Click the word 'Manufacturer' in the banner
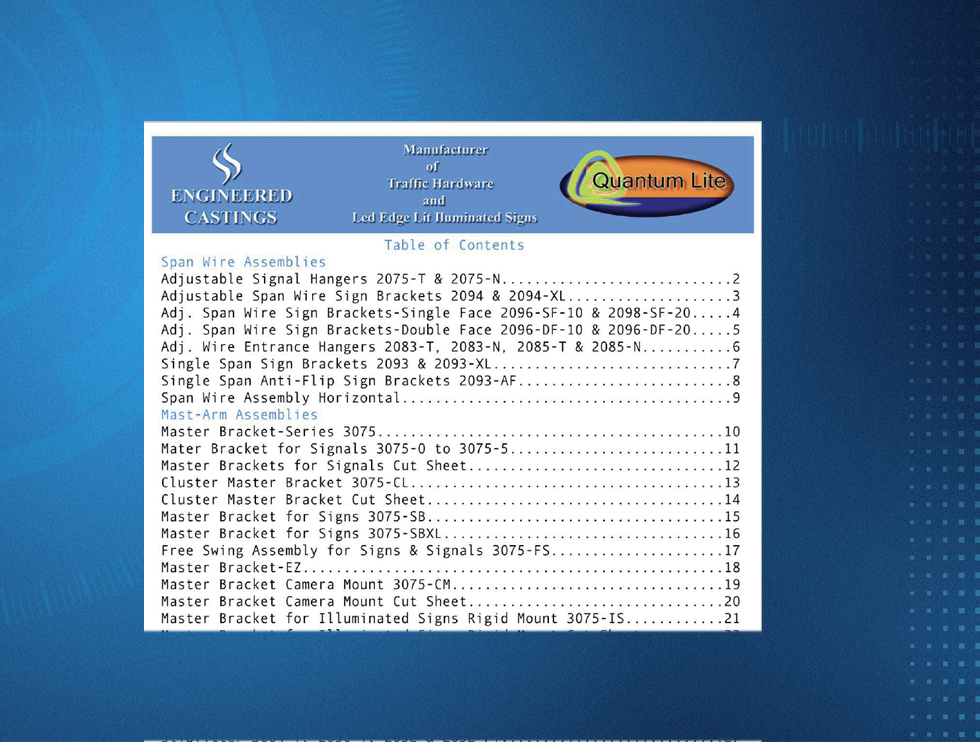Screen dimensions: 980x742 446,150
